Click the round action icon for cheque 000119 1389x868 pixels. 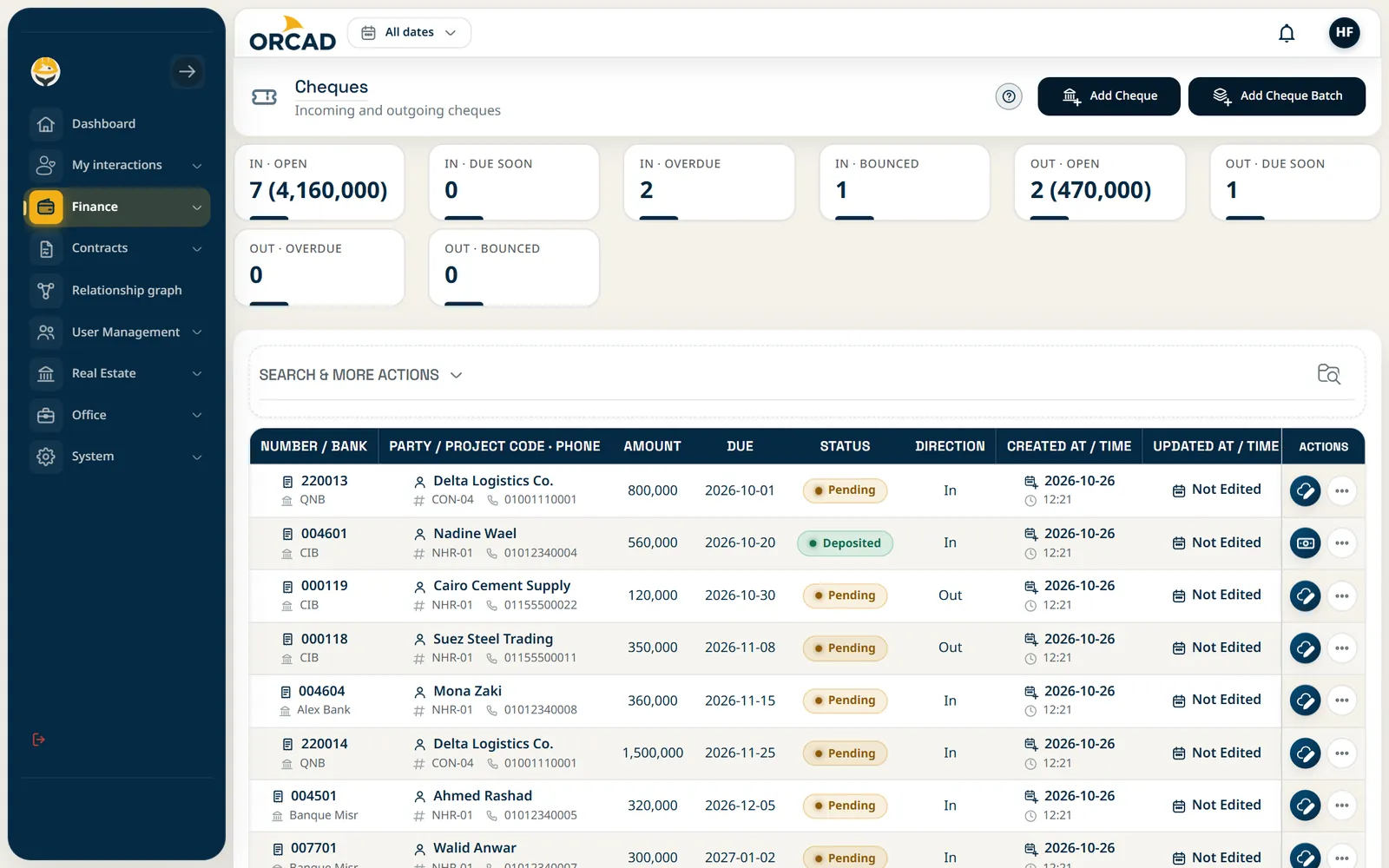1305,595
